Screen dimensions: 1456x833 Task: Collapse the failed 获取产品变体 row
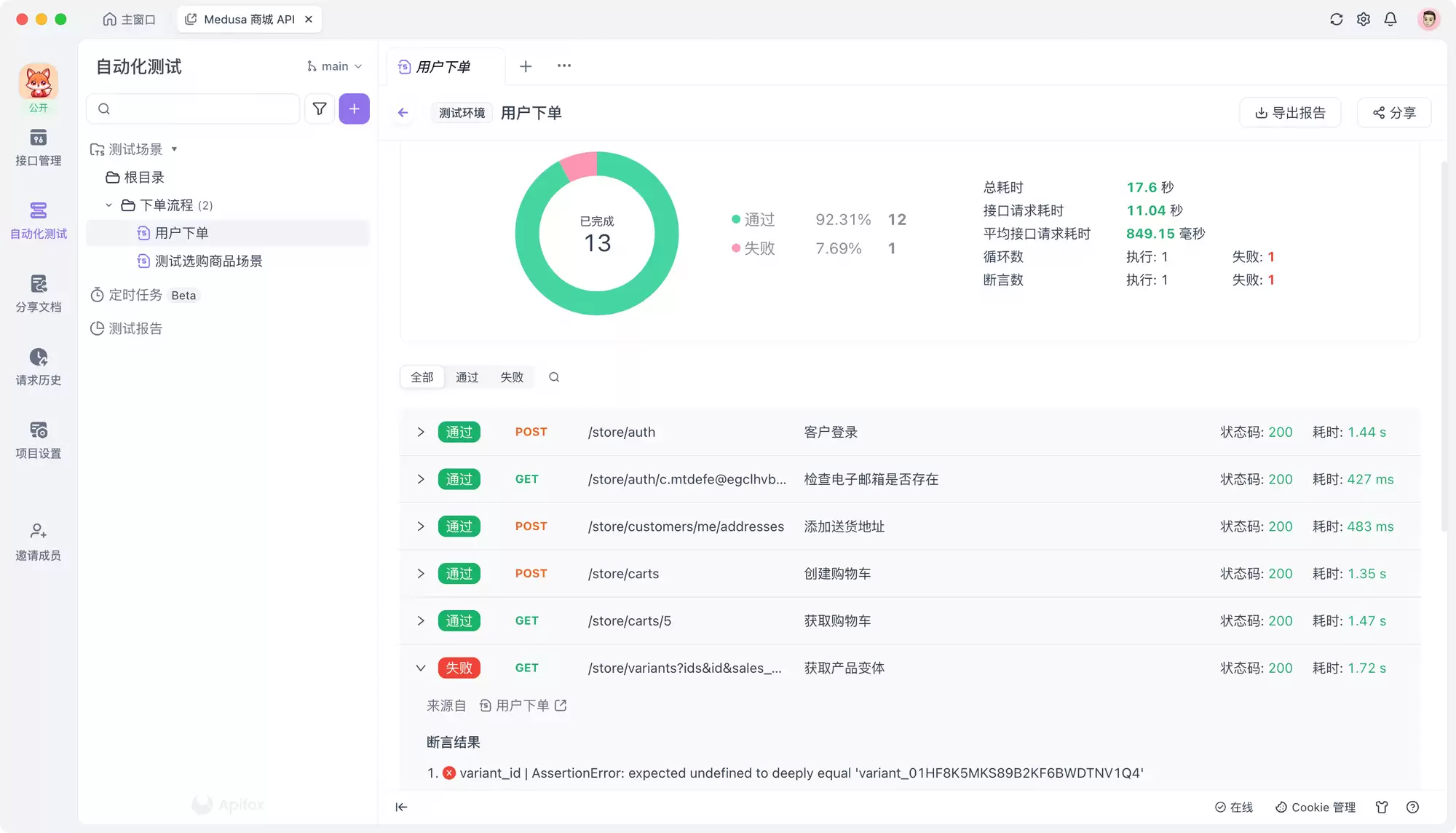pos(420,668)
